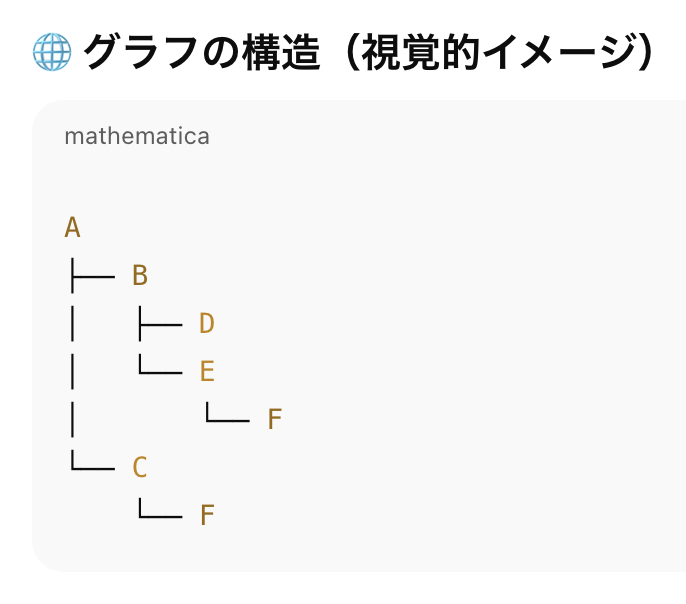Select node F nested under C

(207, 515)
